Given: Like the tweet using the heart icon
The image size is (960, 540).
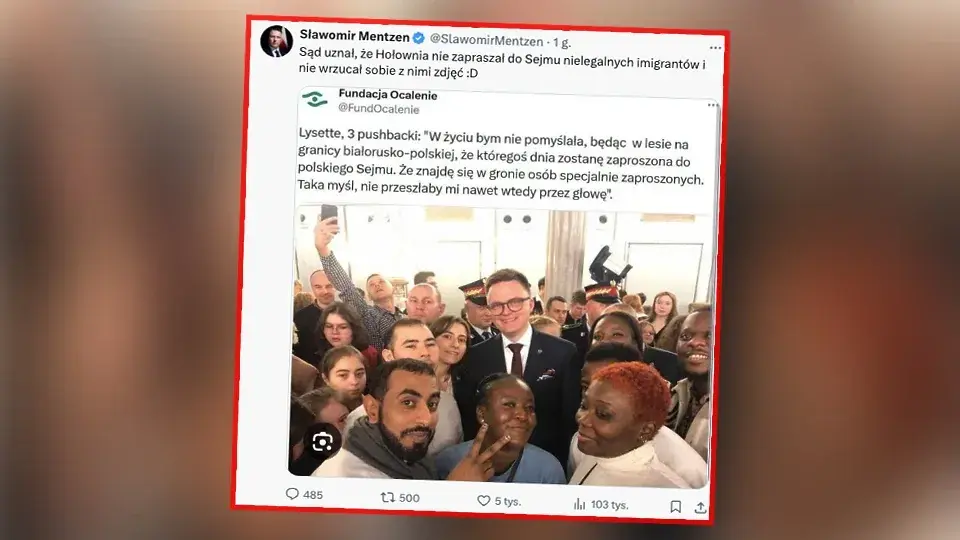Looking at the screenshot, I should 484,501.
